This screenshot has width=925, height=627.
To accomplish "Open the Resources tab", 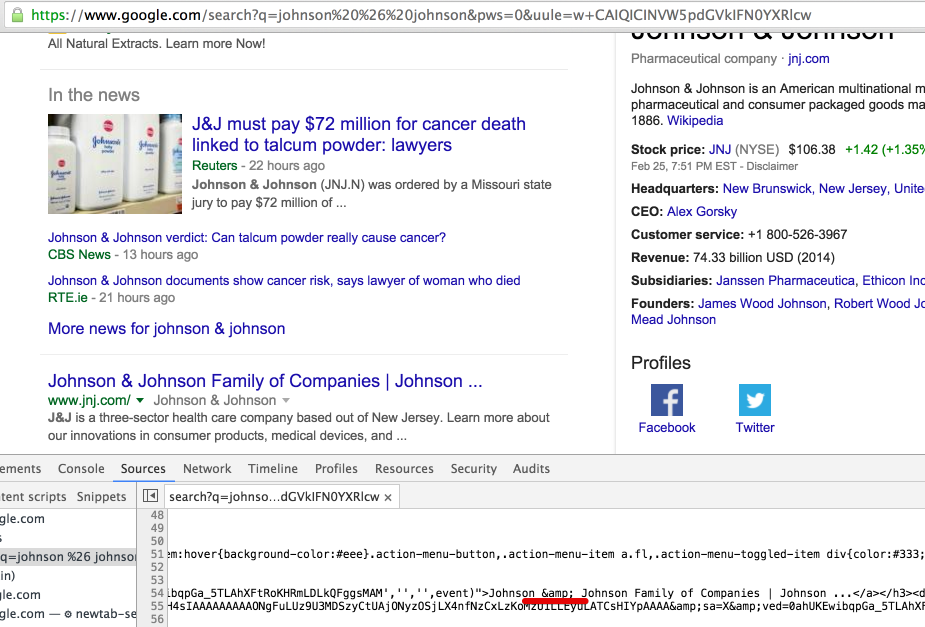I will [404, 468].
